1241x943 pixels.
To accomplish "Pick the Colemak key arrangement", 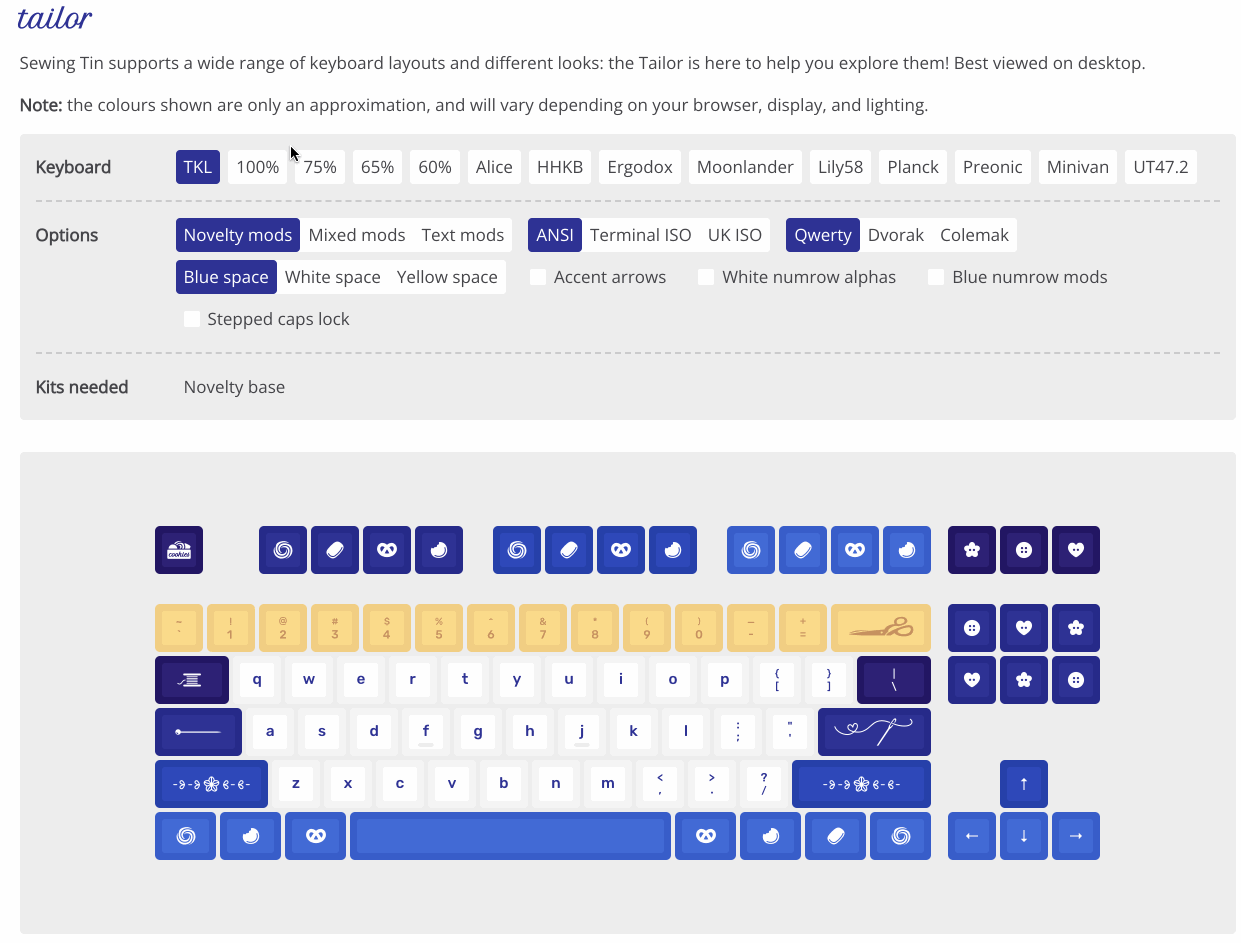I will (x=974, y=235).
